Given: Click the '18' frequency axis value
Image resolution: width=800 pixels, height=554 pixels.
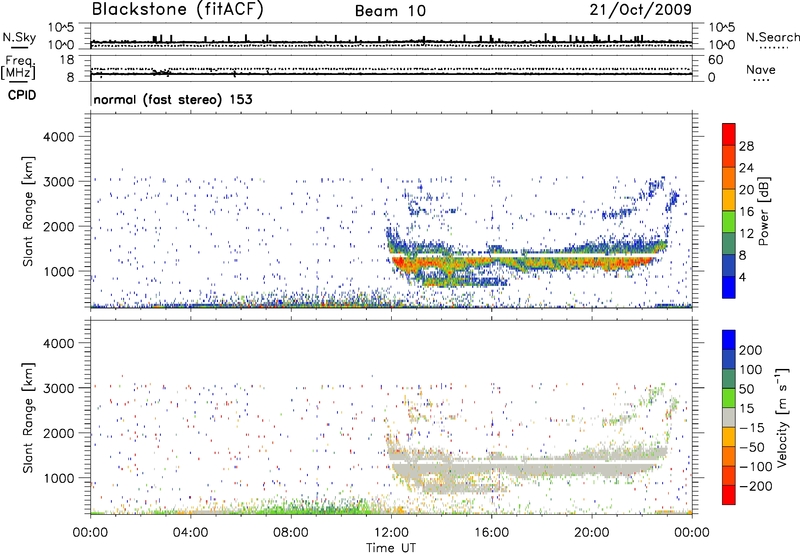Looking at the screenshot, I should pos(66,60).
